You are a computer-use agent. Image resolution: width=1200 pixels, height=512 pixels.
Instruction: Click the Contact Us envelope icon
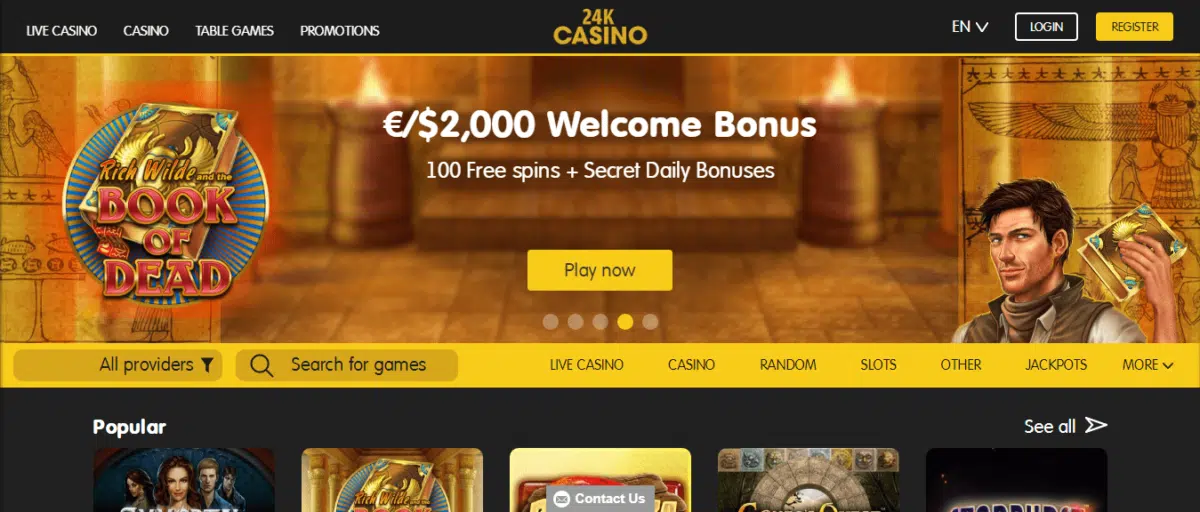point(562,498)
